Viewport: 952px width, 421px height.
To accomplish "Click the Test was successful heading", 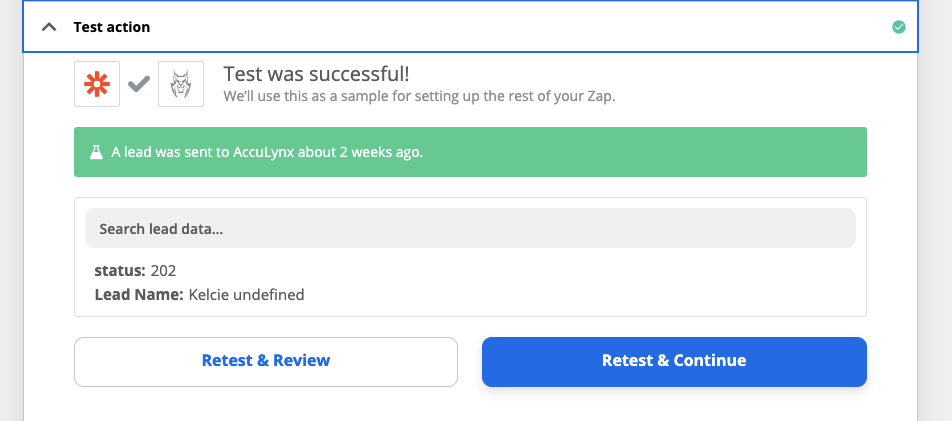I will point(316,74).
